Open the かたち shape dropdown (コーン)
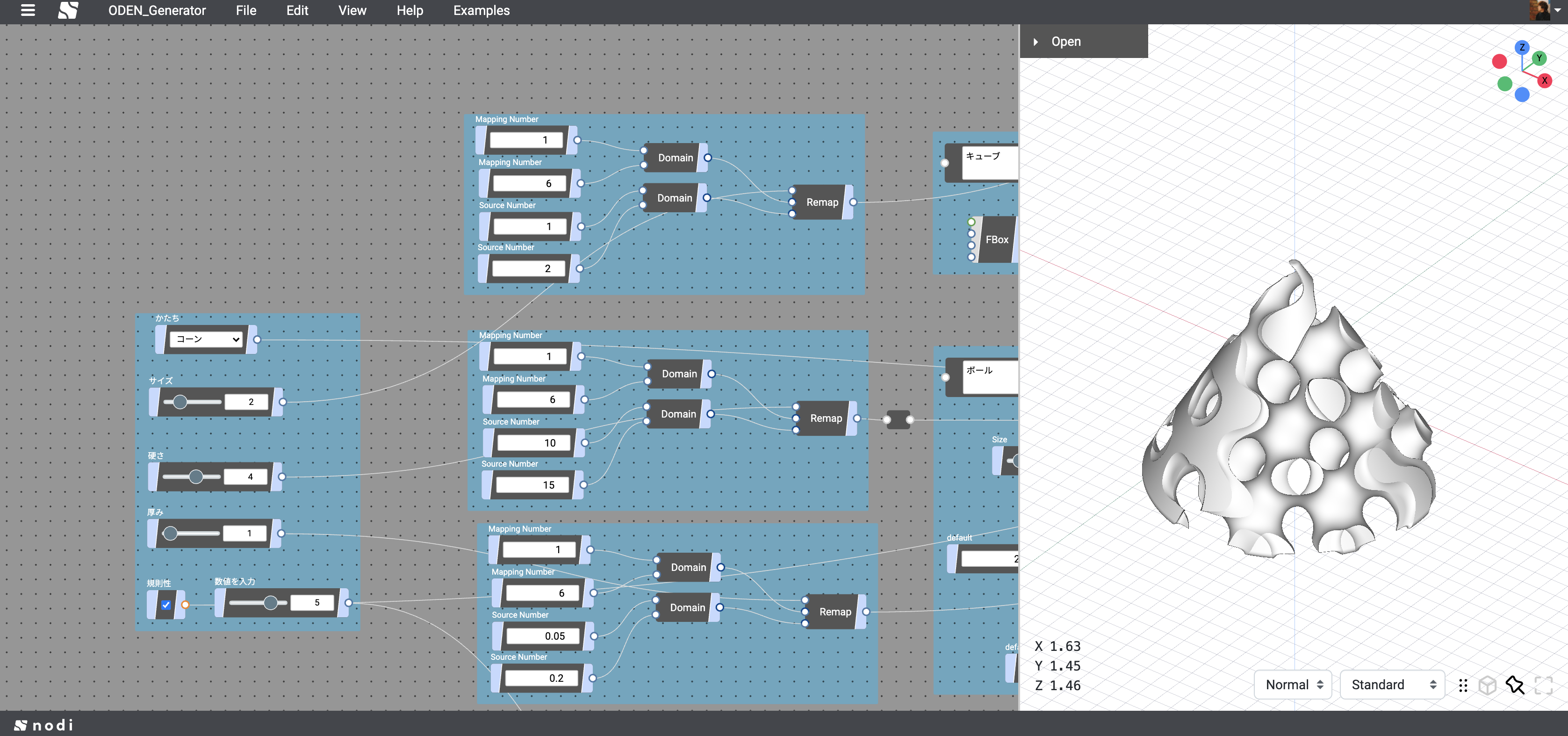Viewport: 1568px width, 736px height. pos(206,339)
